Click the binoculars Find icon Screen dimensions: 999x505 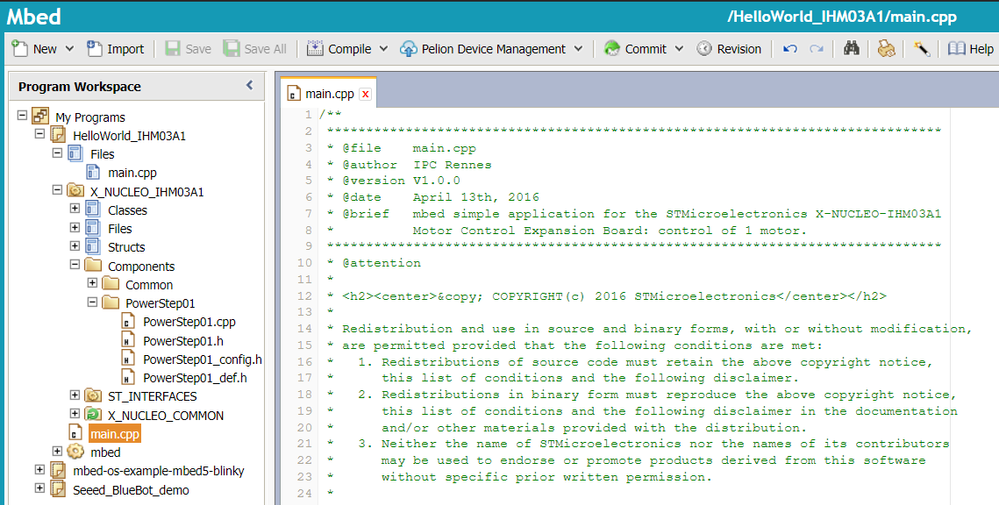coord(851,48)
